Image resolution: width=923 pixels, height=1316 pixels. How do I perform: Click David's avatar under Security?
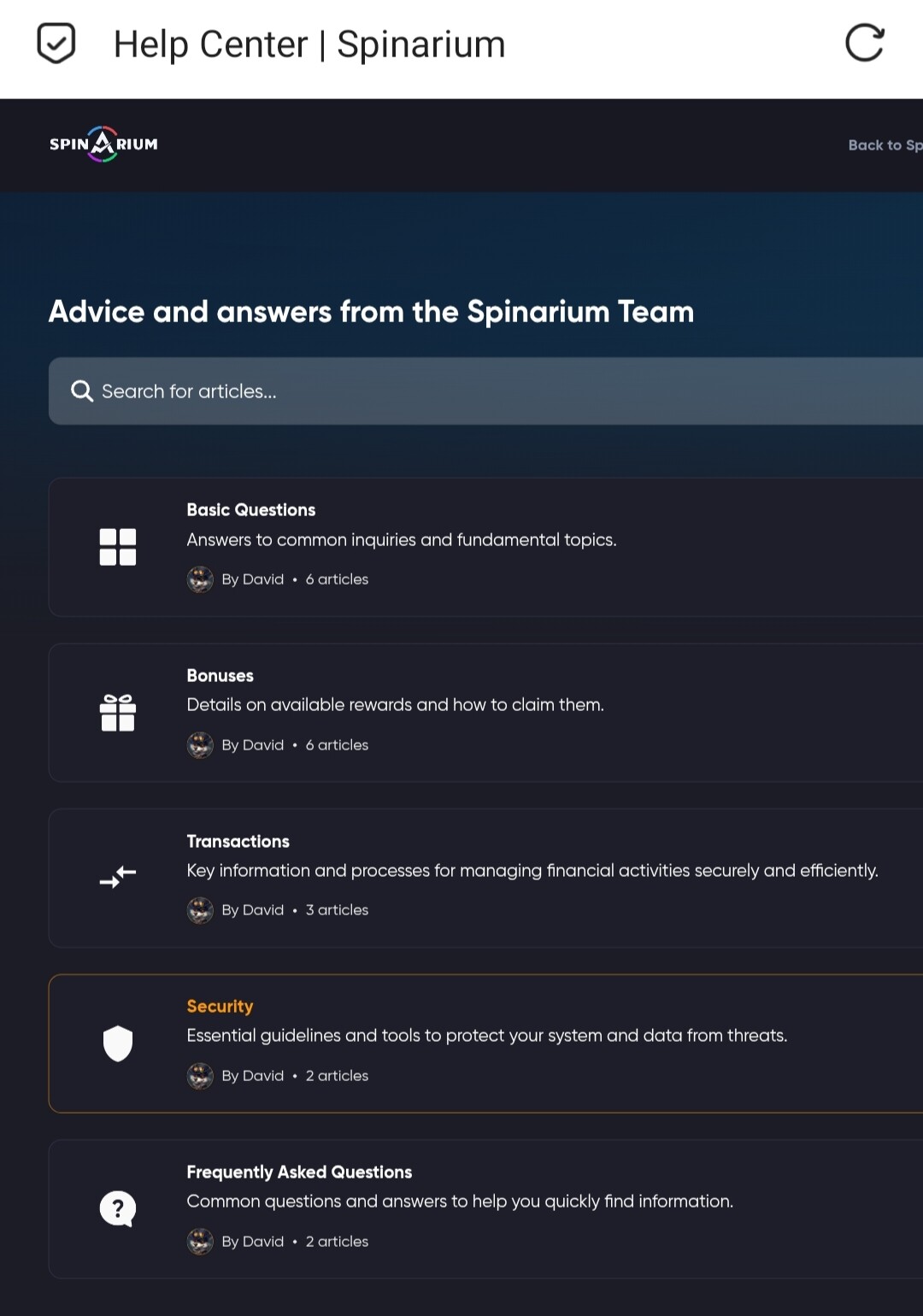click(x=200, y=1076)
